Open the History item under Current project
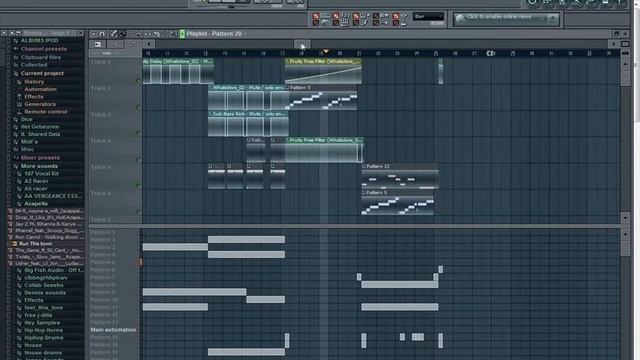The height and width of the screenshot is (360, 640). pos(34,82)
